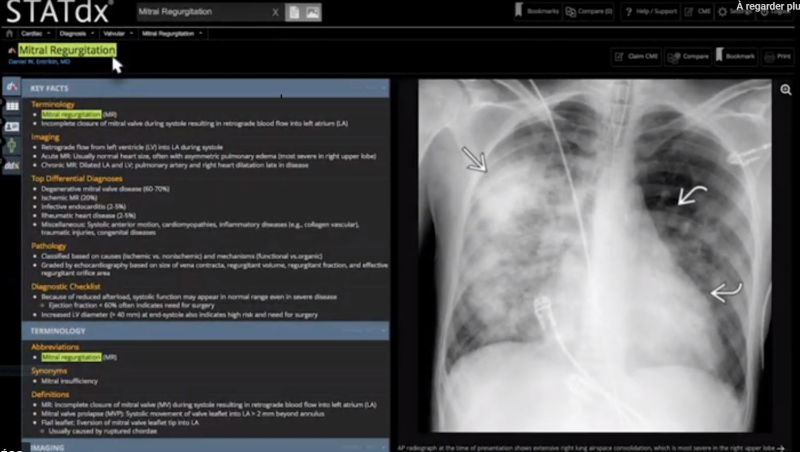
Task: Click Top Differential Diagnoses heading
Action: (77, 179)
